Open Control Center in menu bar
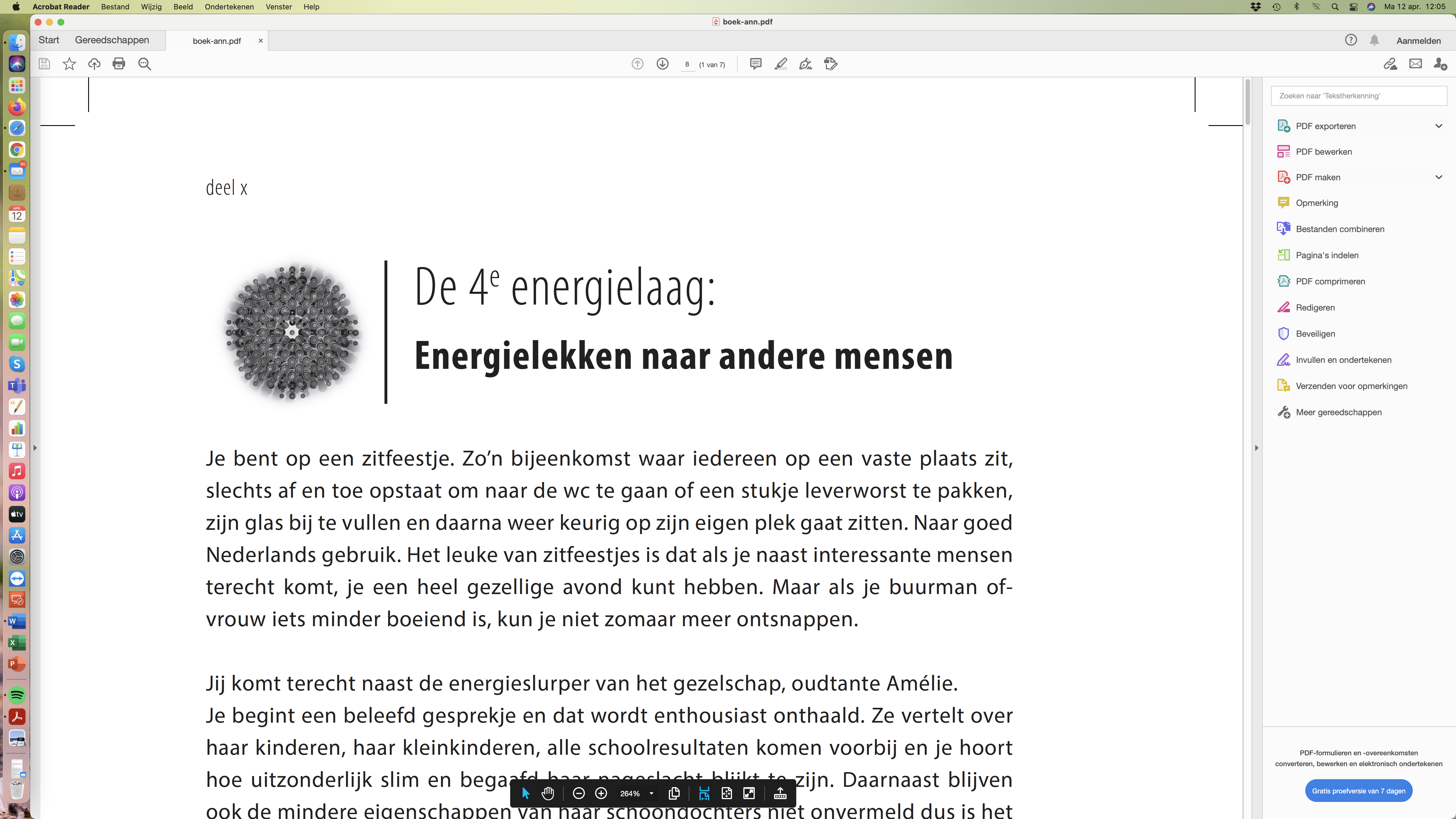1456x819 pixels. [x=1353, y=7]
